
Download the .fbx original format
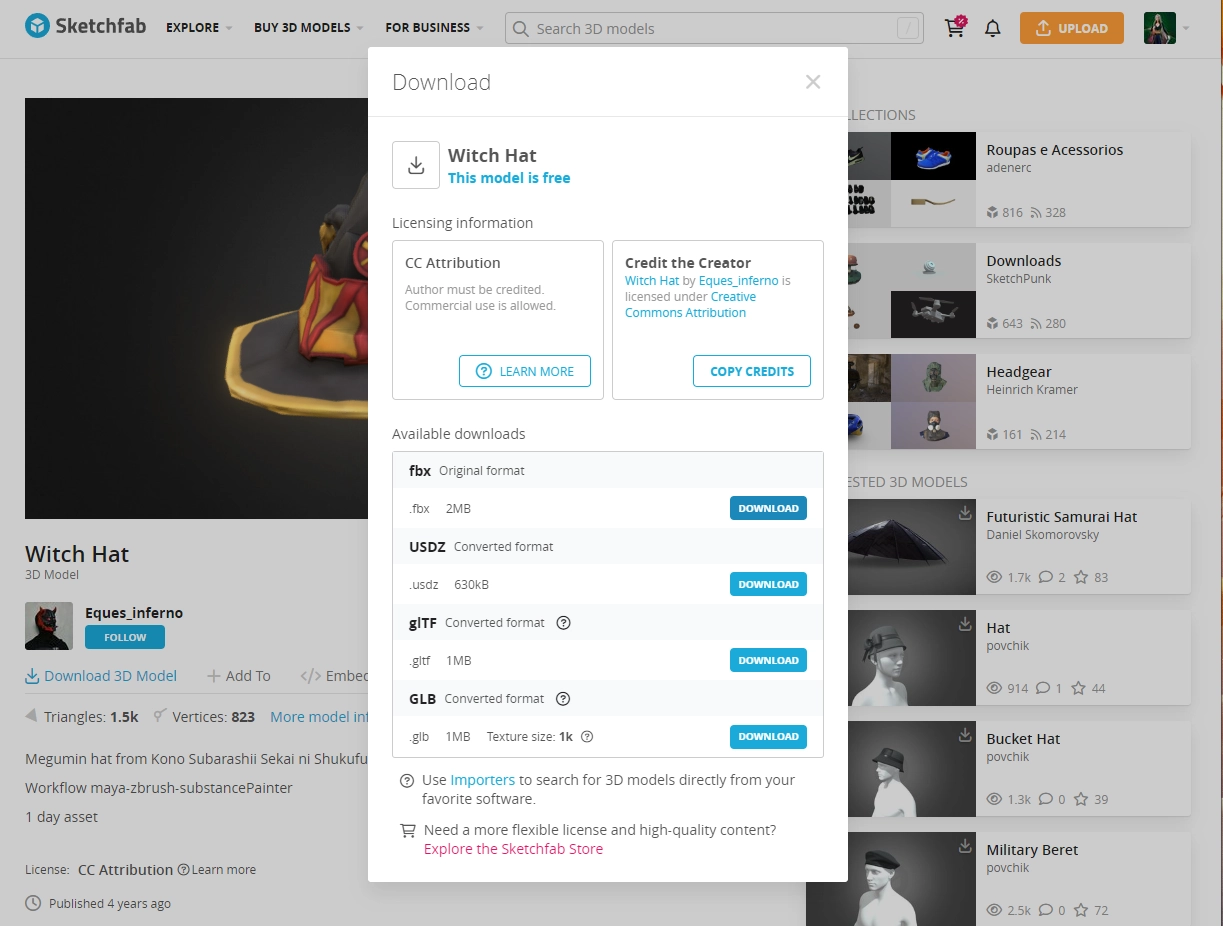pos(768,508)
